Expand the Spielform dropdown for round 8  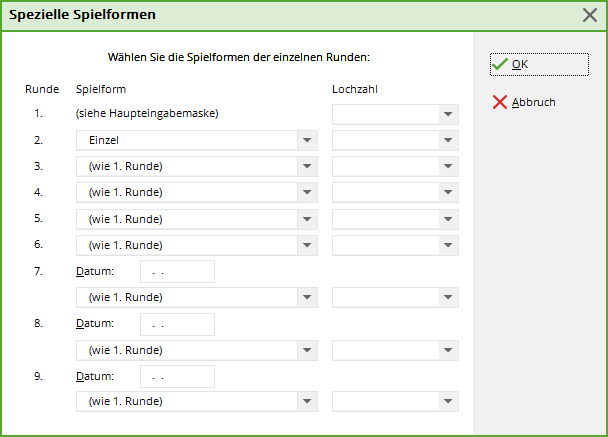[306, 351]
